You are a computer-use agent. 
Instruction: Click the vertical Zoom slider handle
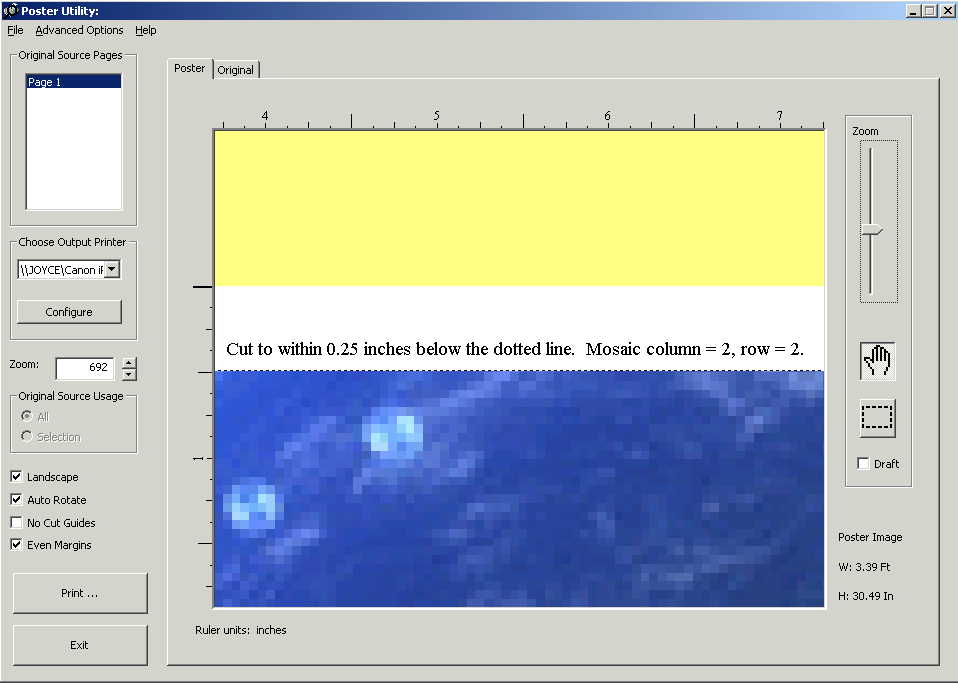(x=873, y=232)
